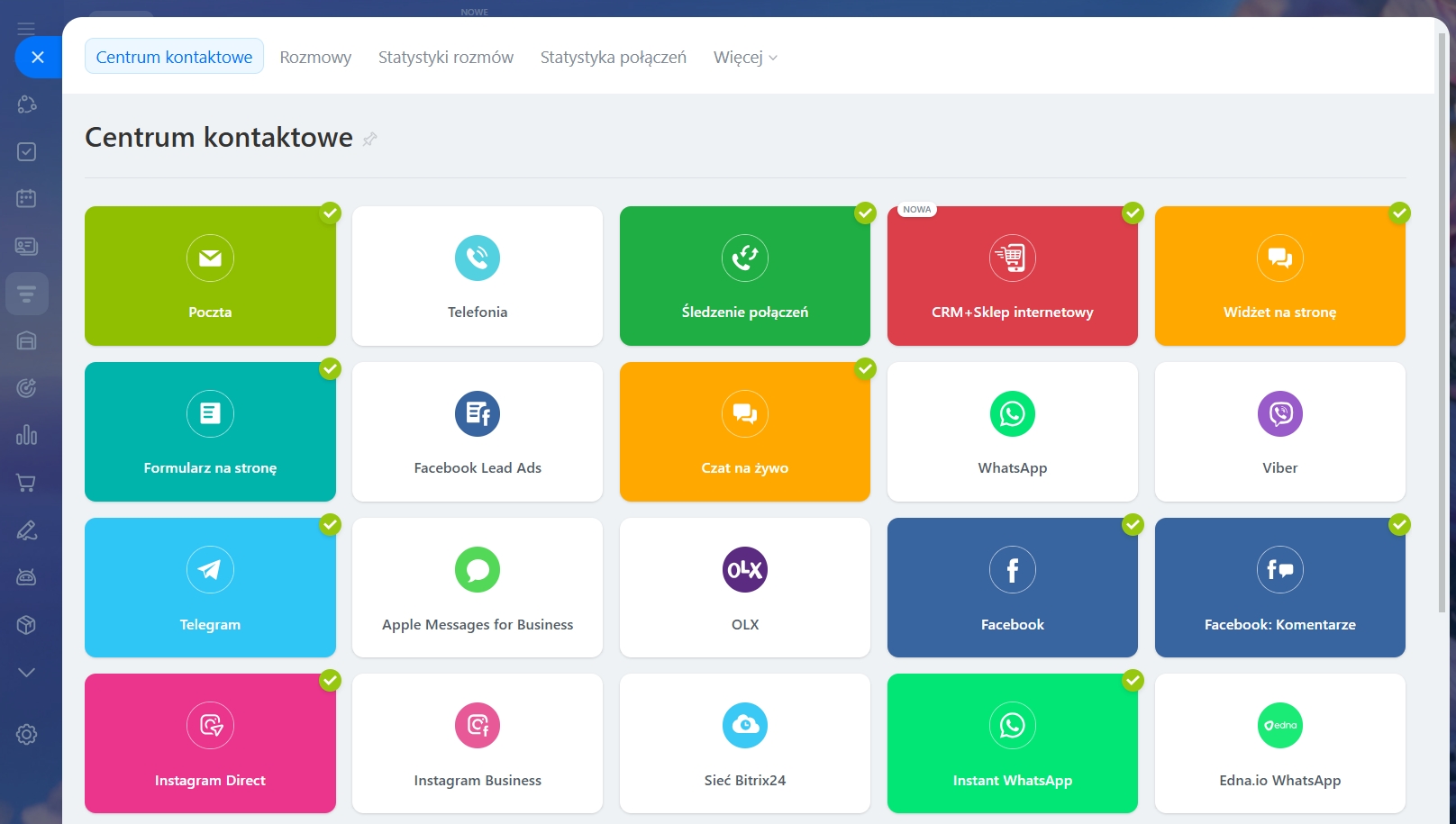
Task: Open Formularz na stronę tile
Action: (210, 431)
